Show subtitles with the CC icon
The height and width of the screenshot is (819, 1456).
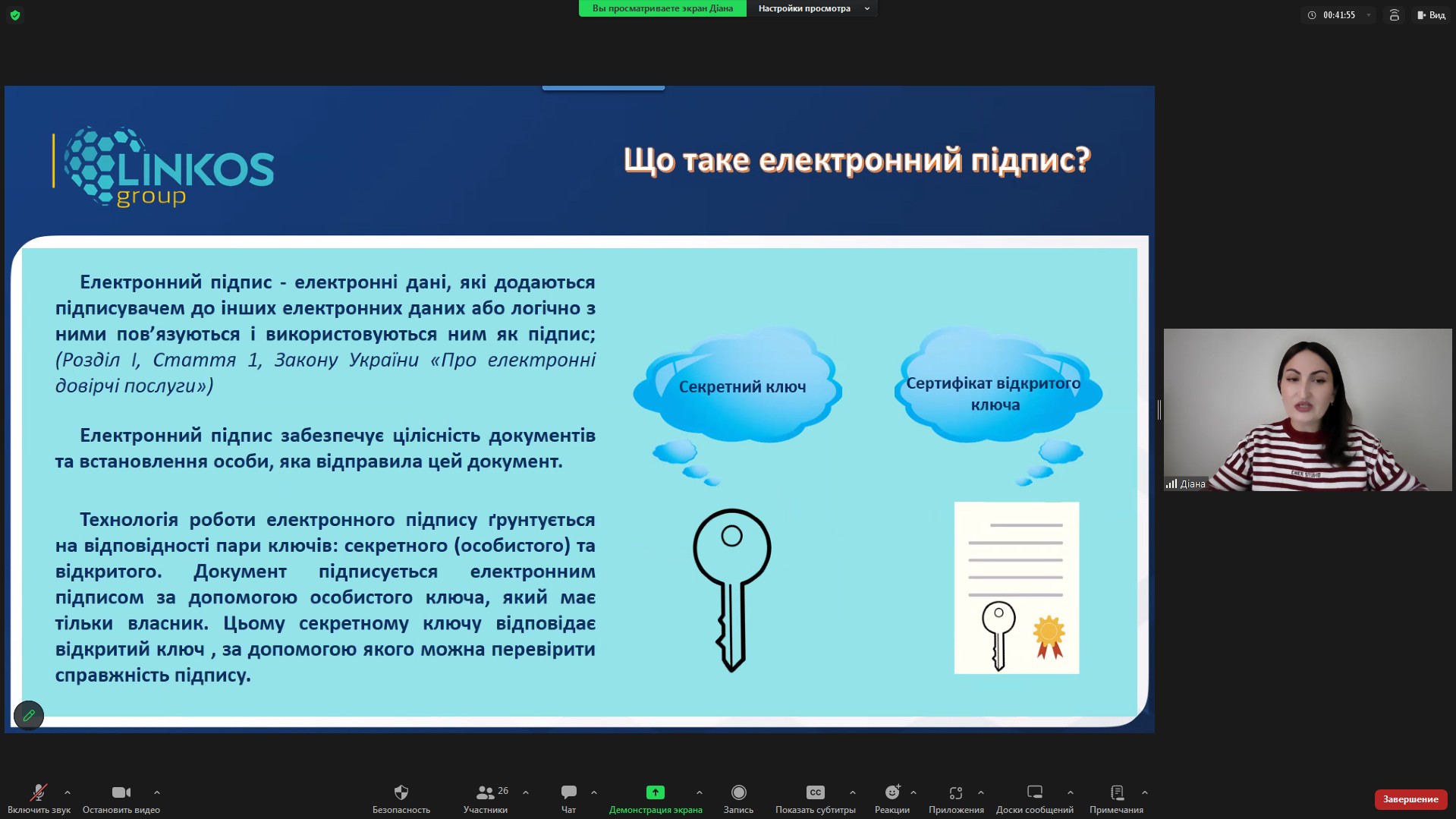point(815,793)
